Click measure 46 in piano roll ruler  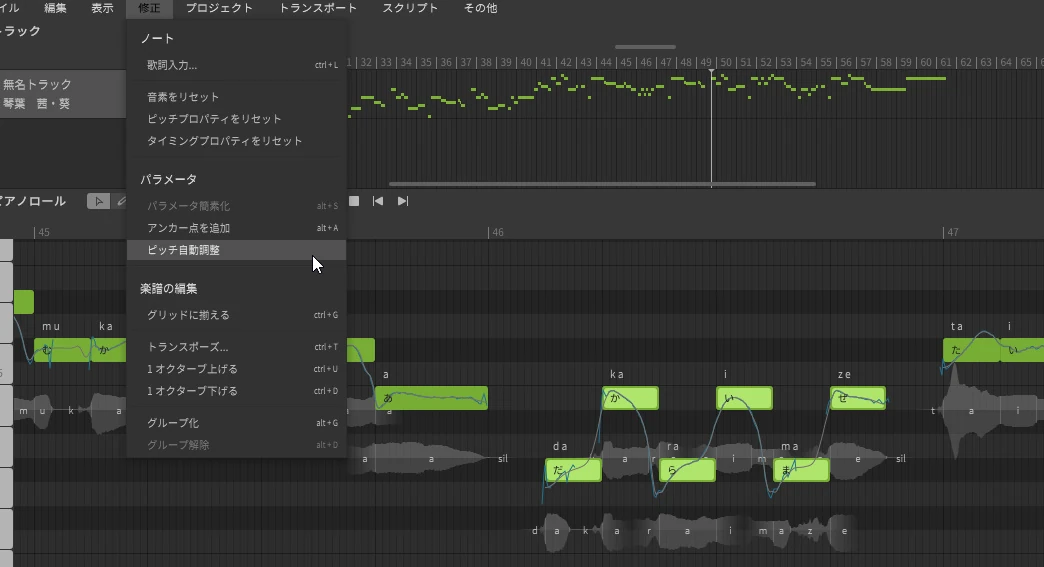tap(497, 232)
